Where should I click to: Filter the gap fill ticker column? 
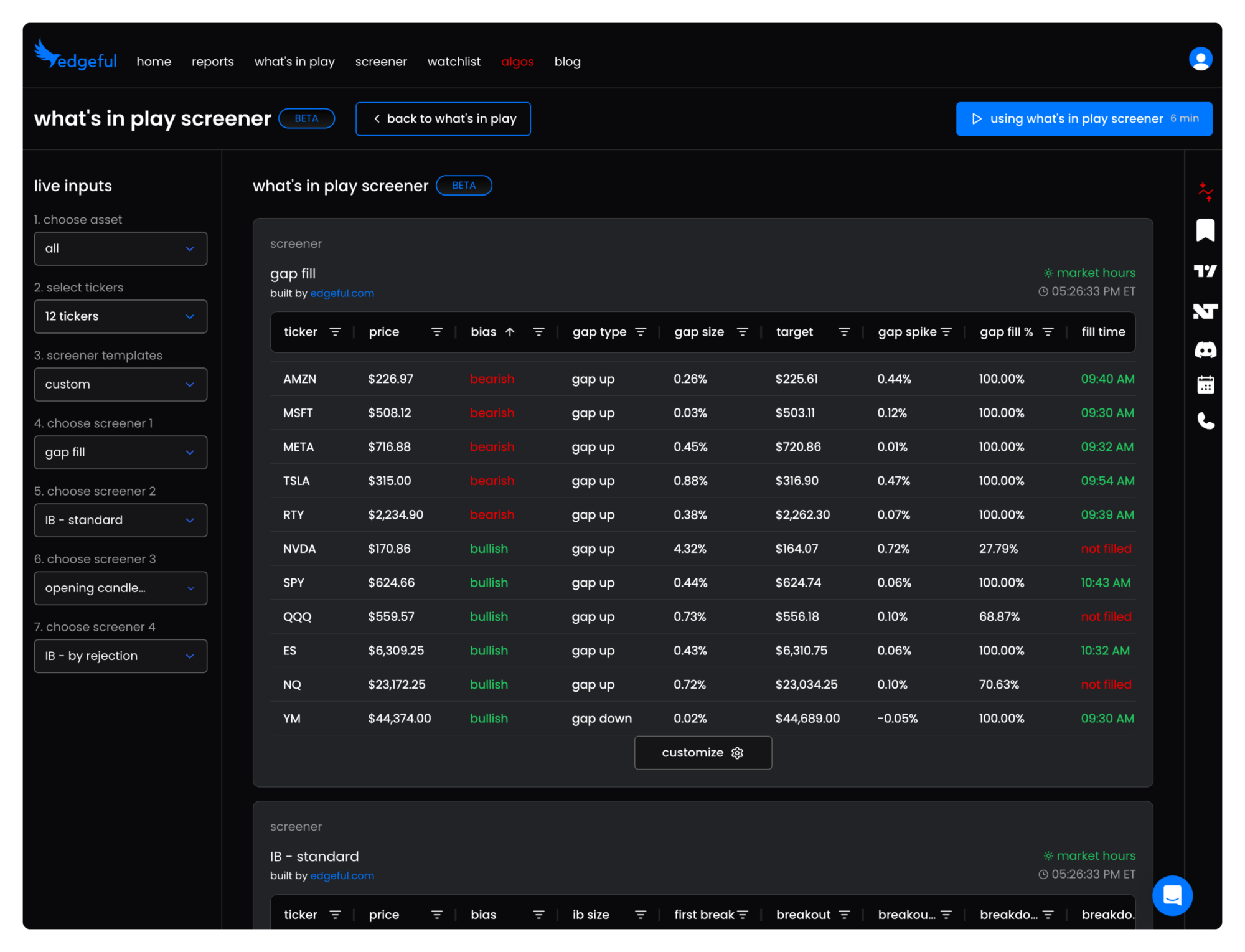pyautogui.click(x=335, y=332)
